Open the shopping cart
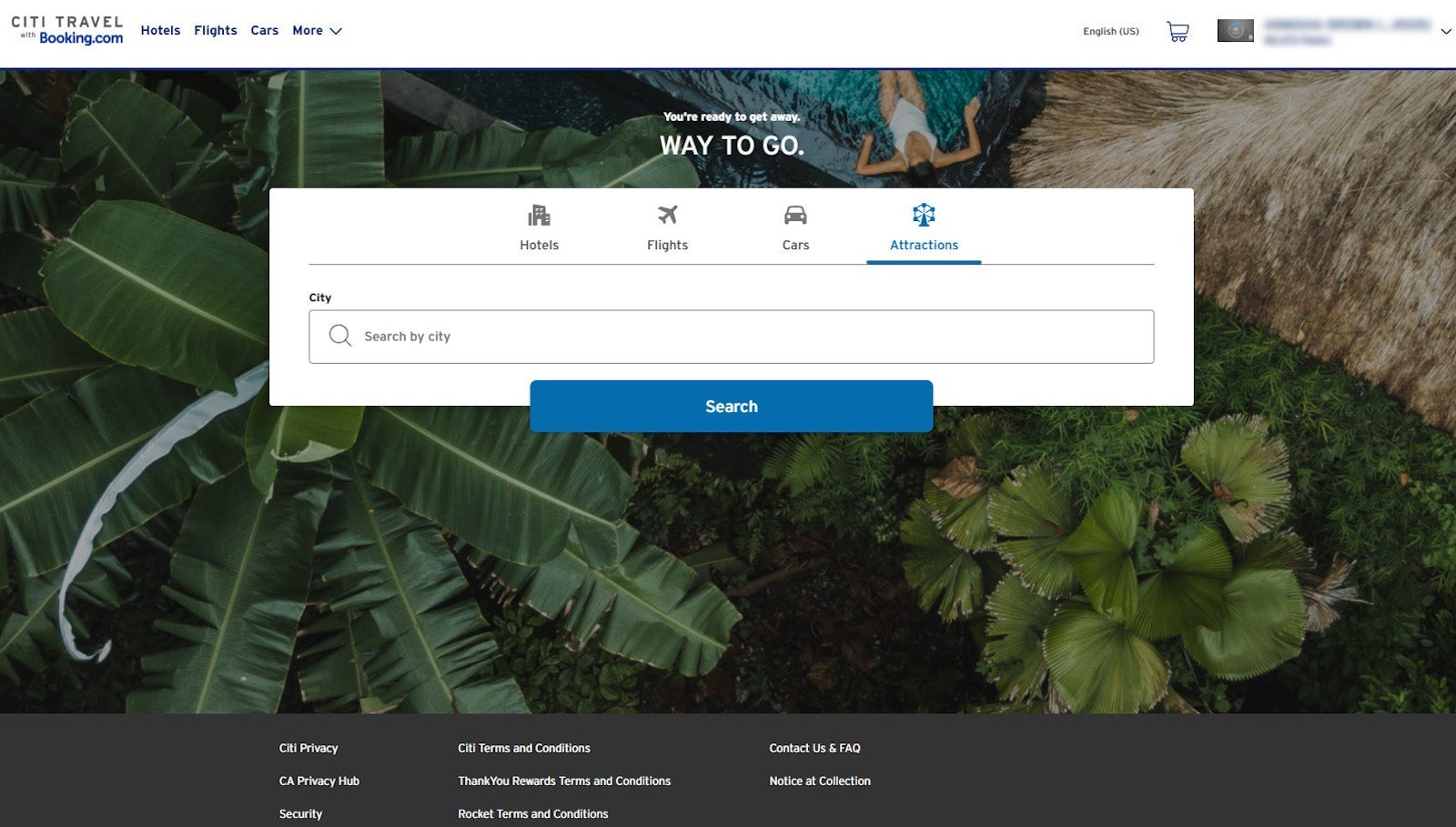1456x827 pixels. (1178, 32)
